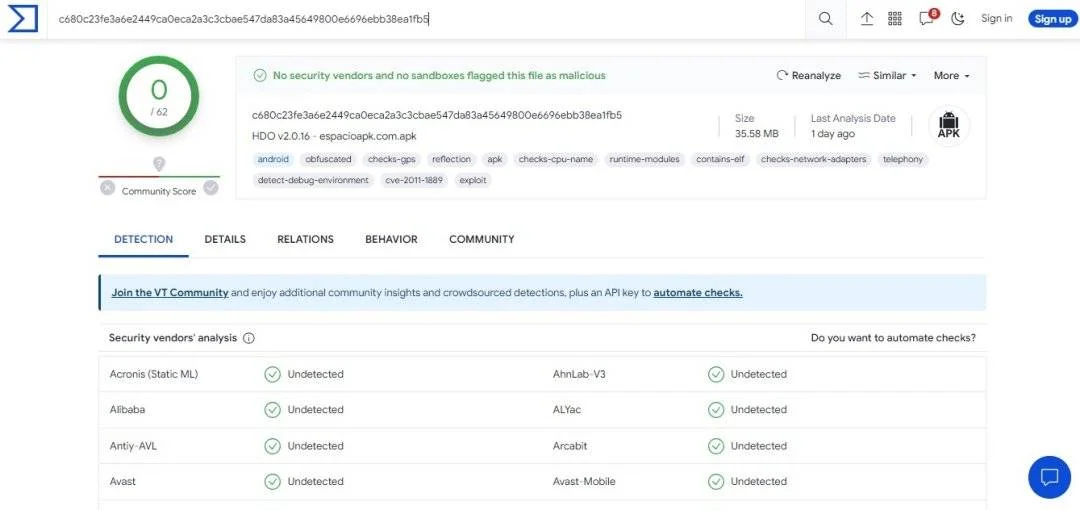Click the reflection tag
Image resolution: width=1080 pixels, height=510 pixels.
[451, 159]
